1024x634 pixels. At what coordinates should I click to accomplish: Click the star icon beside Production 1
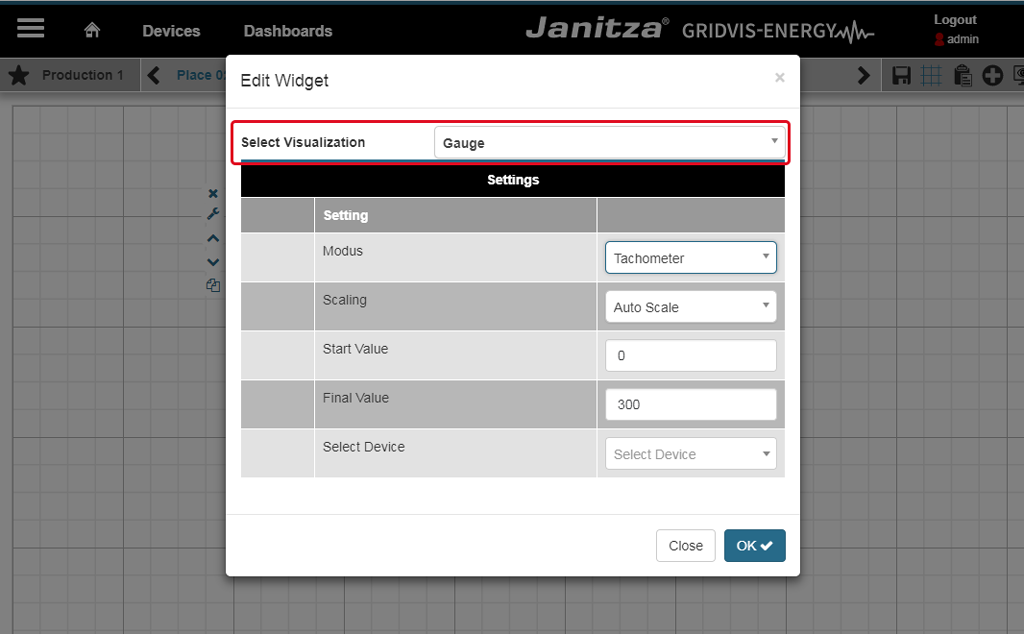click(19, 75)
